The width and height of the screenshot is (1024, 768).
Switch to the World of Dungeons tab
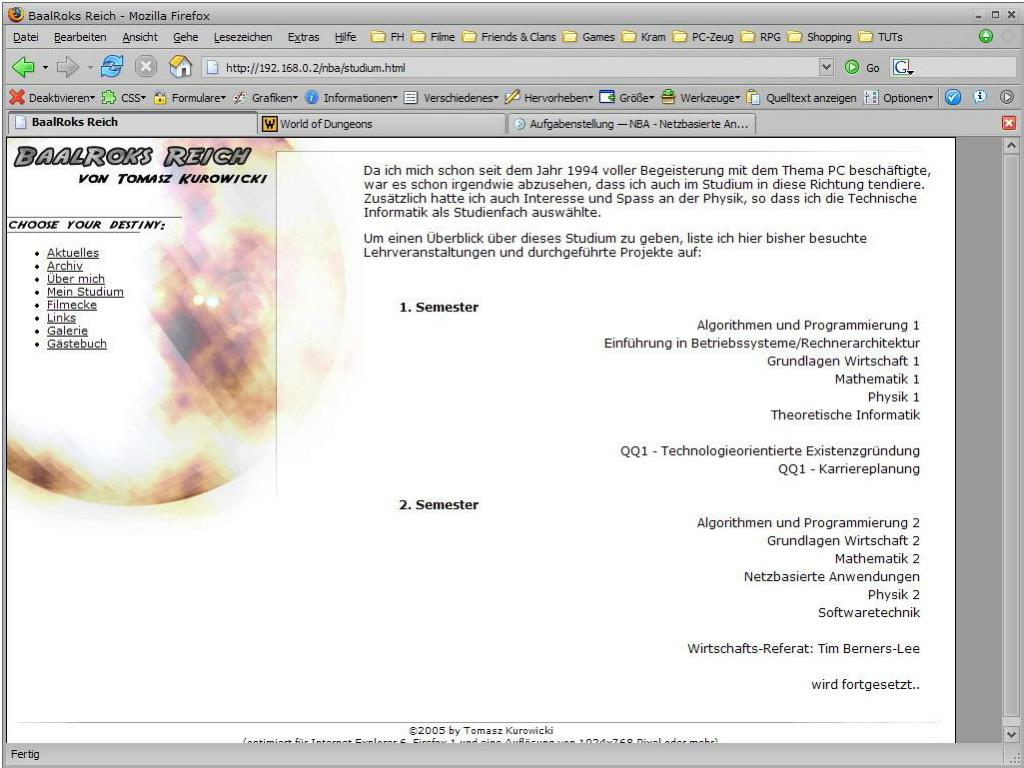click(x=381, y=123)
